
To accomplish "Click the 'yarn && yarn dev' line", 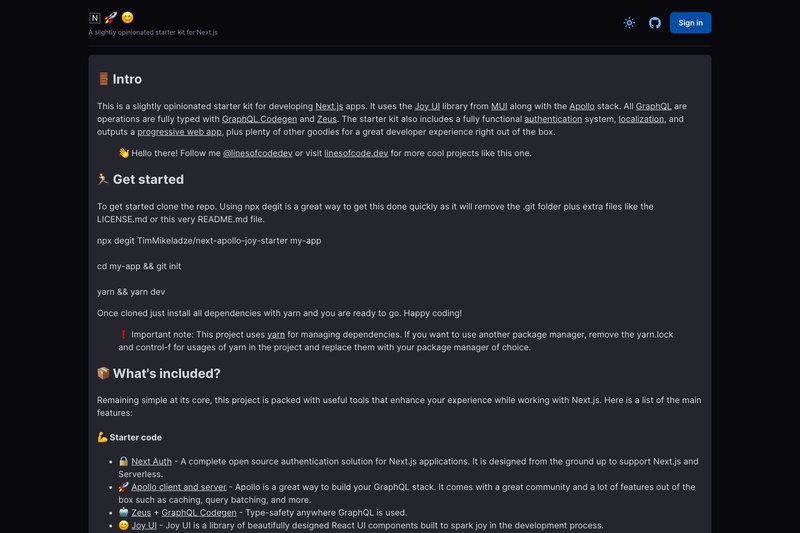I will [131, 292].
